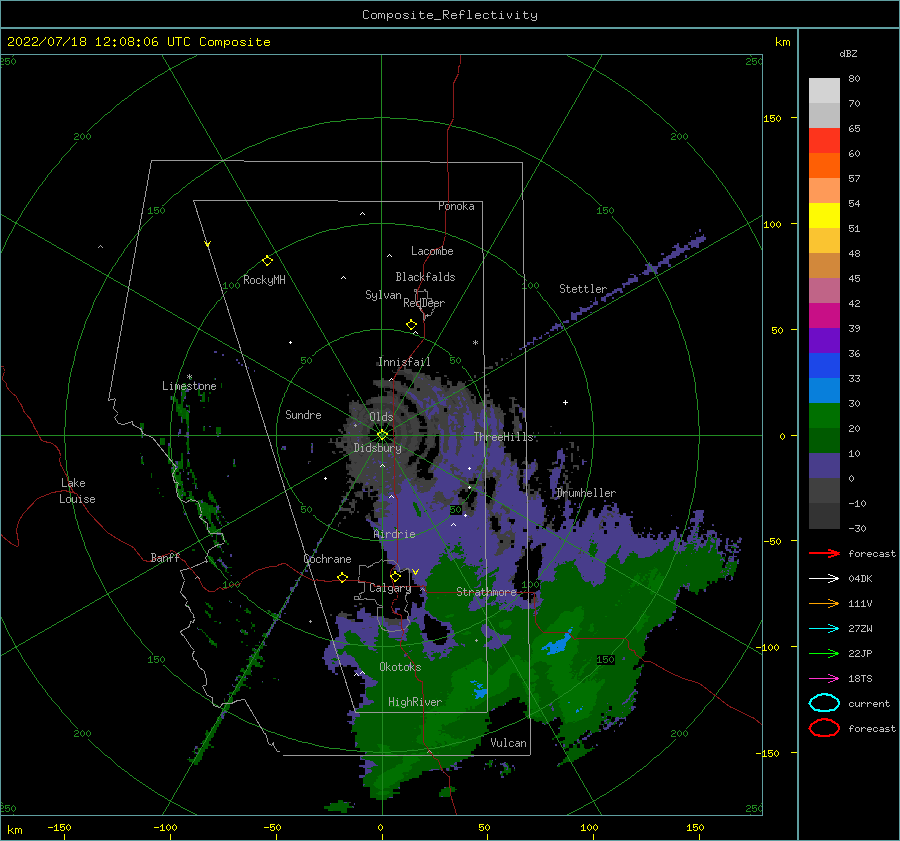Pick the orange 57–60 dBZ legend swatch

click(824, 166)
